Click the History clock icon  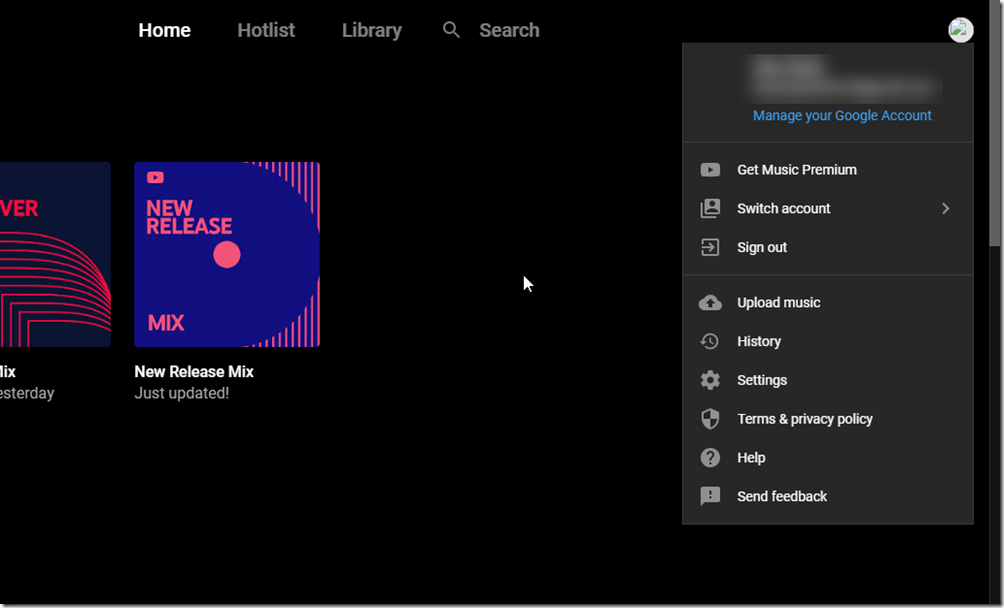pos(710,342)
